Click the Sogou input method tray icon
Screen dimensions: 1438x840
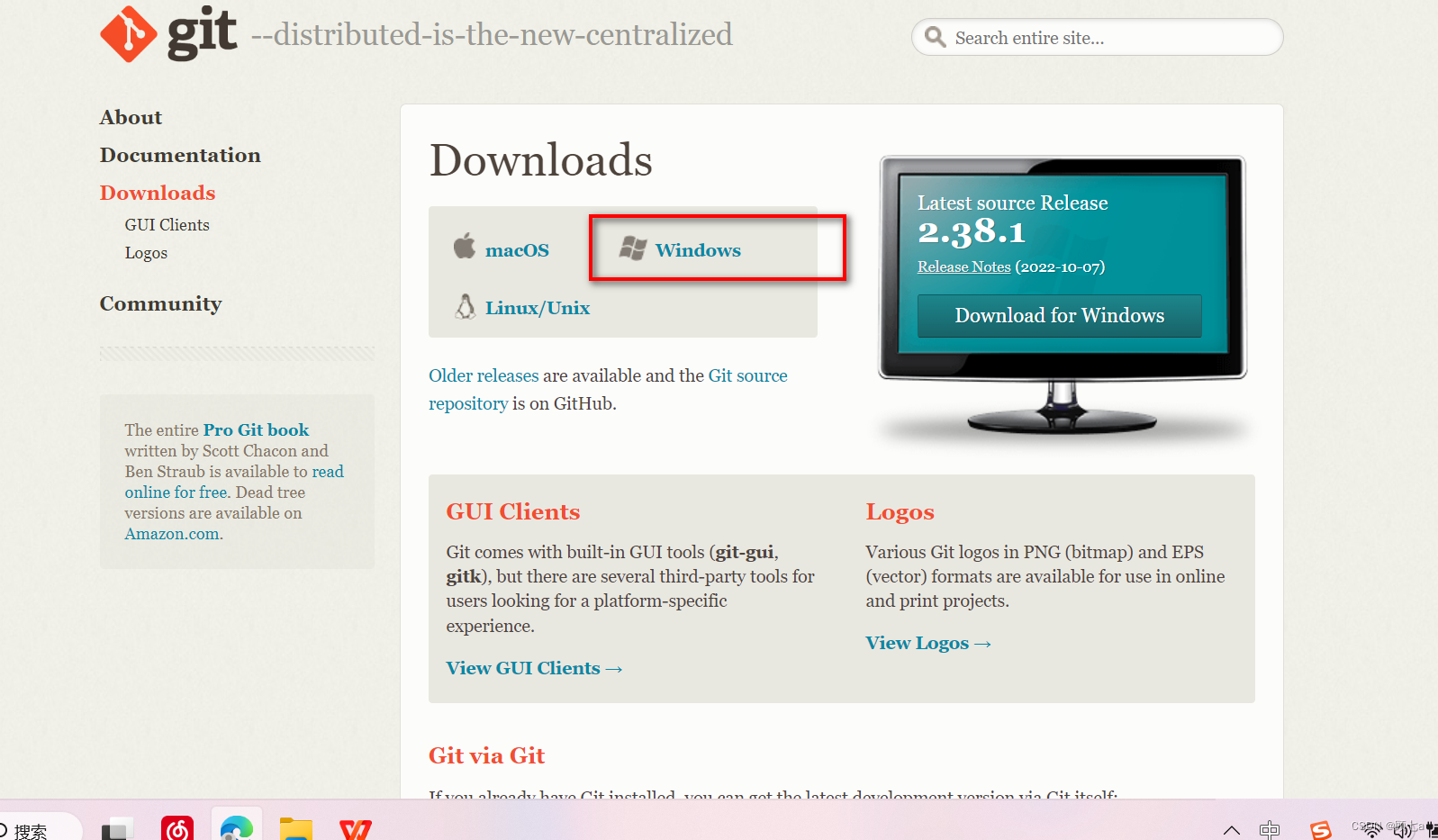pyautogui.click(x=1321, y=830)
